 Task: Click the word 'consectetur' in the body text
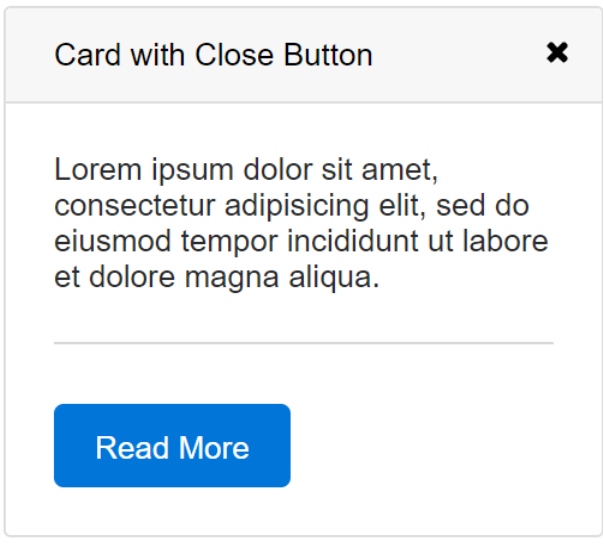134,206
